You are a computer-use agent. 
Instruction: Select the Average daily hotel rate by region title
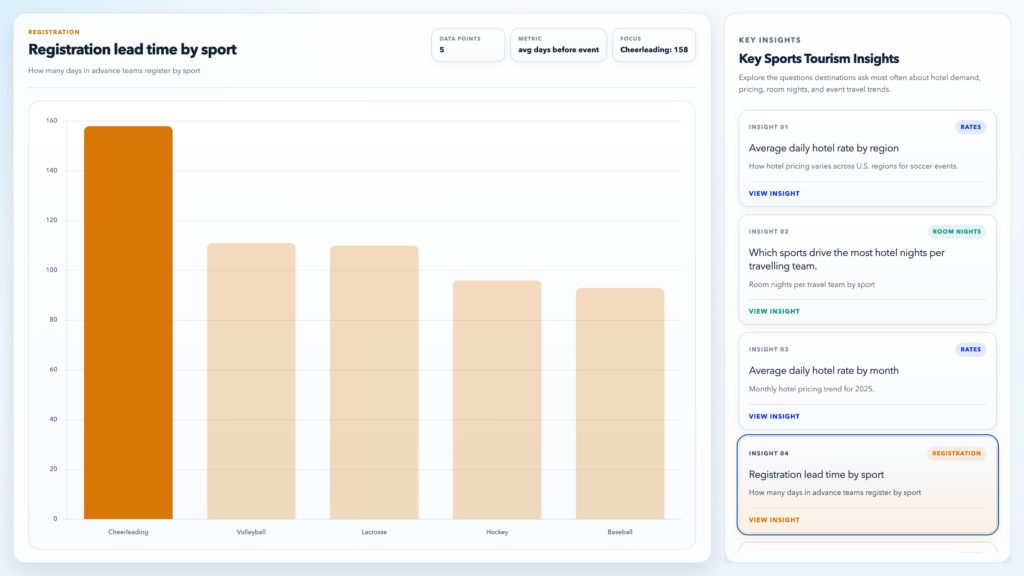pos(823,148)
